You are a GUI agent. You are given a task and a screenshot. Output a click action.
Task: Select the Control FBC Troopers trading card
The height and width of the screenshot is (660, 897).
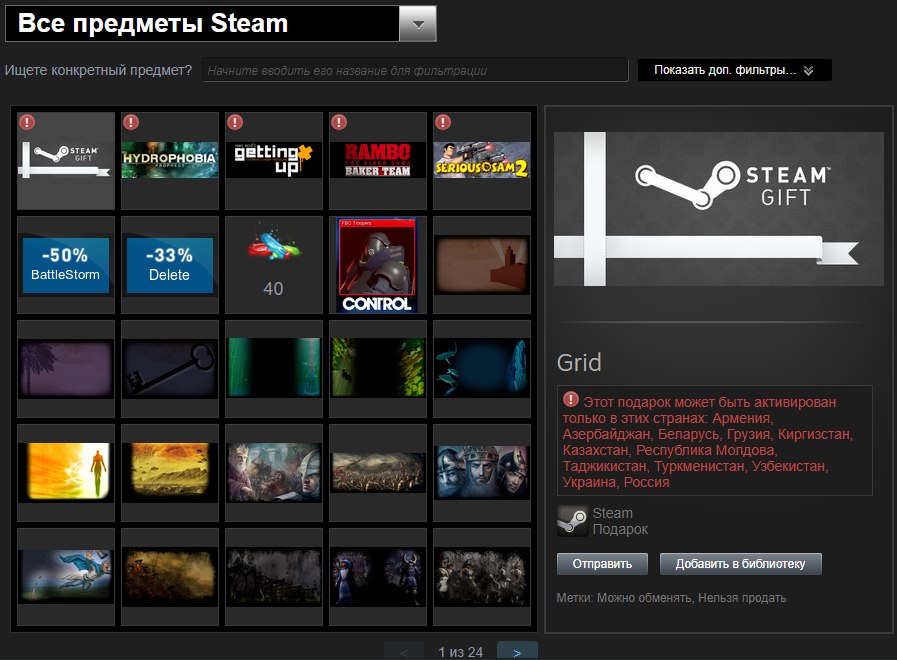(x=378, y=265)
